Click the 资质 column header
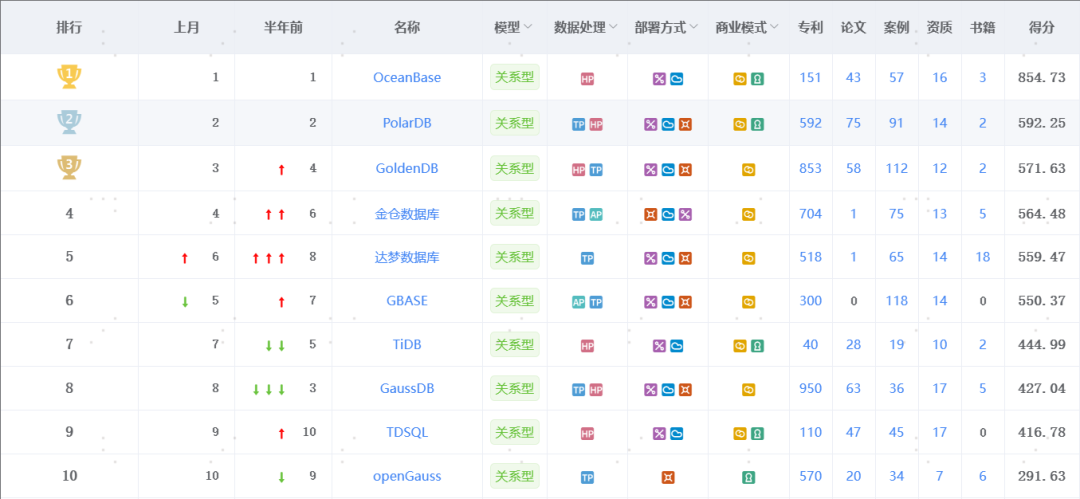The image size is (1080, 499). click(x=939, y=28)
